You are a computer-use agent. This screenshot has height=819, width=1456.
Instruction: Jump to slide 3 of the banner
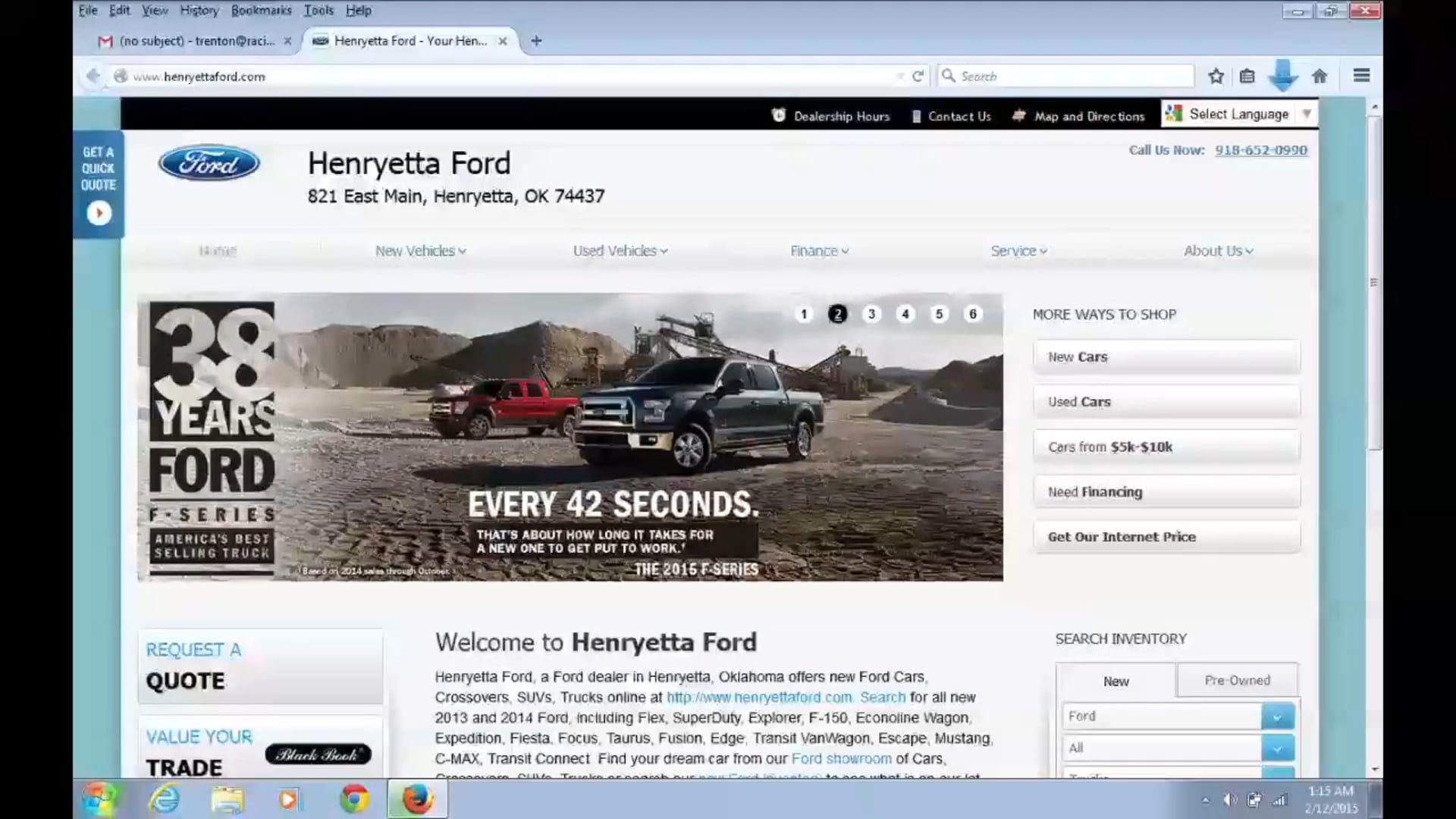pyautogui.click(x=871, y=314)
